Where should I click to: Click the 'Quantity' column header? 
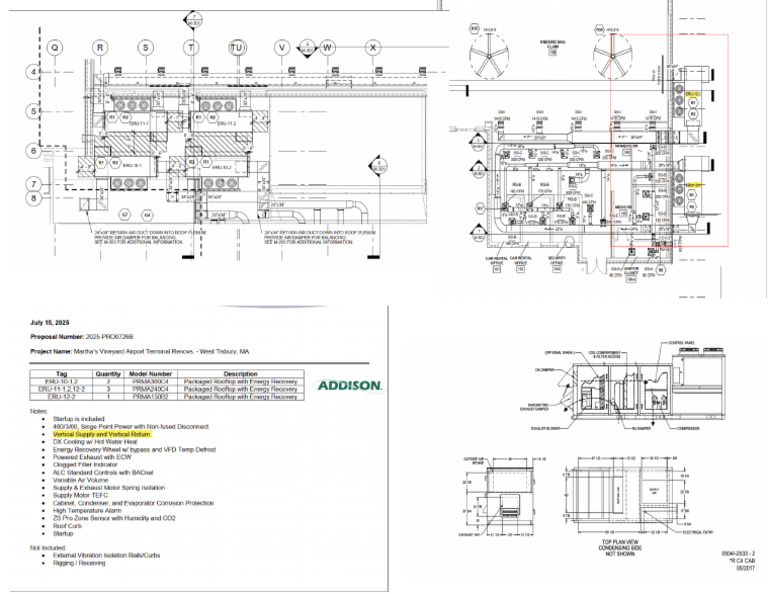coord(108,374)
